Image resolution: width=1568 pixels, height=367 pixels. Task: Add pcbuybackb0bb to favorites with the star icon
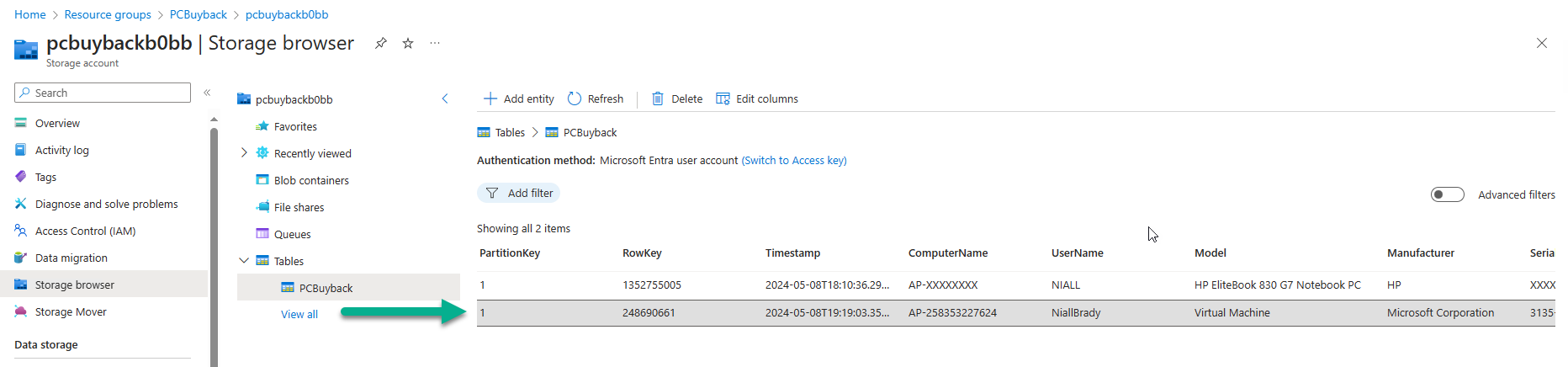[408, 43]
